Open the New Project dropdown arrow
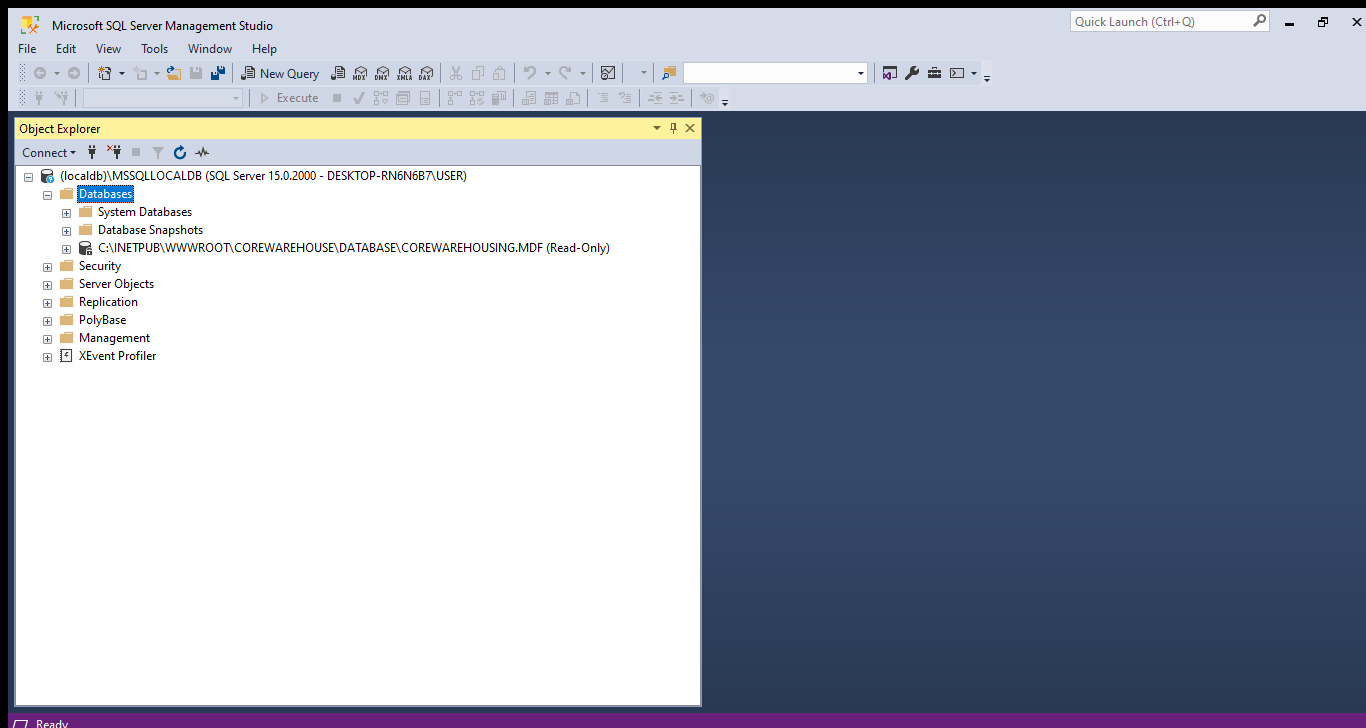Image resolution: width=1366 pixels, height=728 pixels. (x=122, y=73)
